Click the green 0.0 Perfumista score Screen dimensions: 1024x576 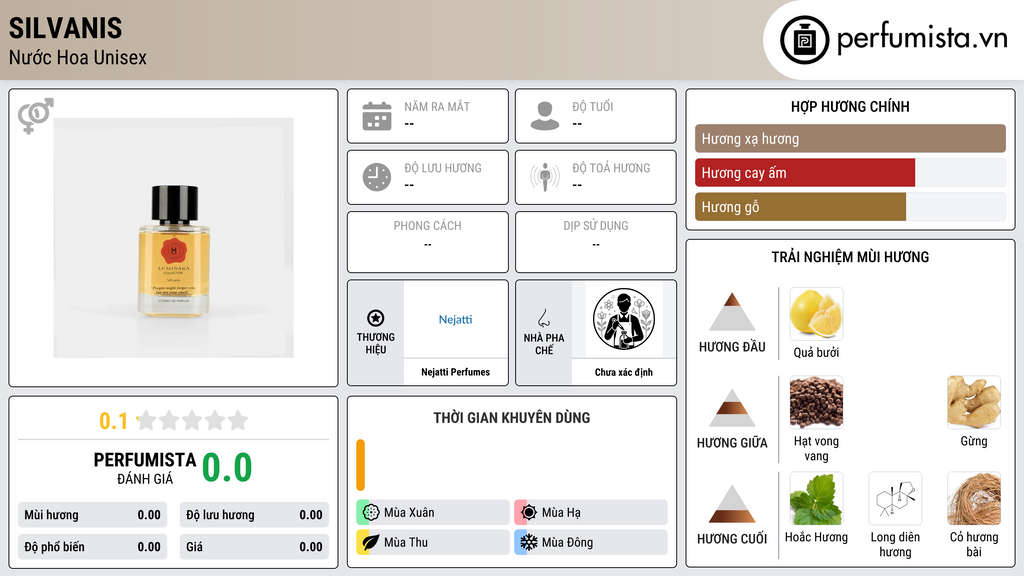(x=227, y=468)
